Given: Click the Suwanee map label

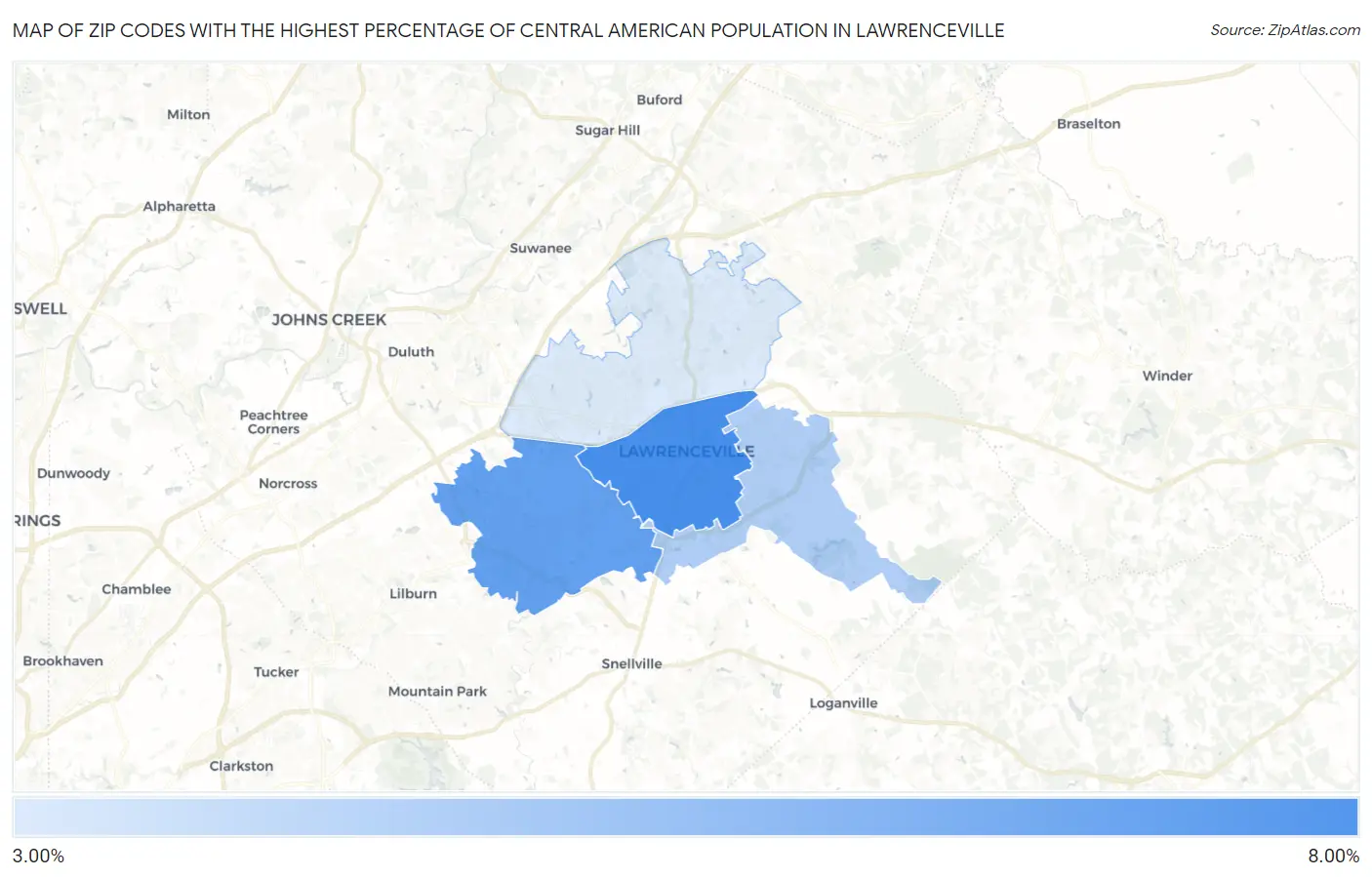Looking at the screenshot, I should (541, 249).
